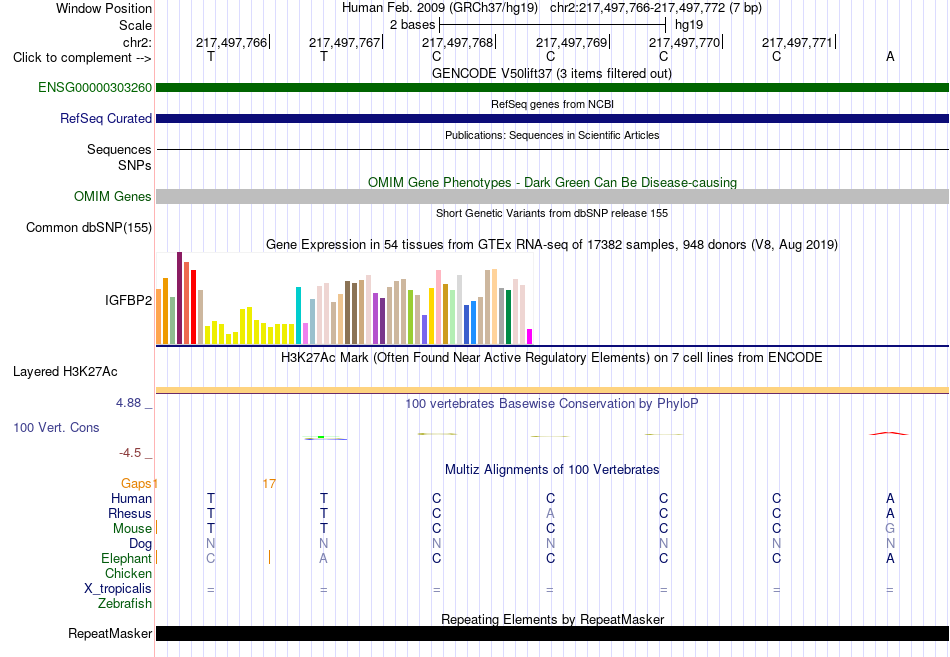950x657 pixels.
Task: Click the Human species label in Multiz
Action: click(131, 499)
